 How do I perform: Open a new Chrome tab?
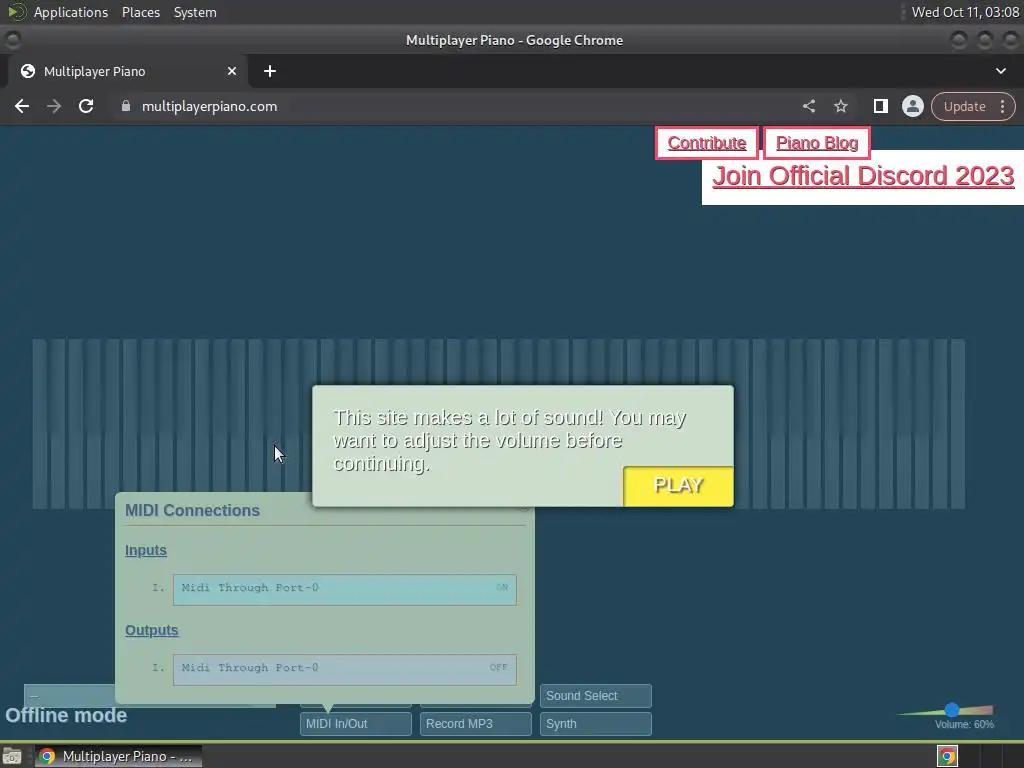[270, 71]
